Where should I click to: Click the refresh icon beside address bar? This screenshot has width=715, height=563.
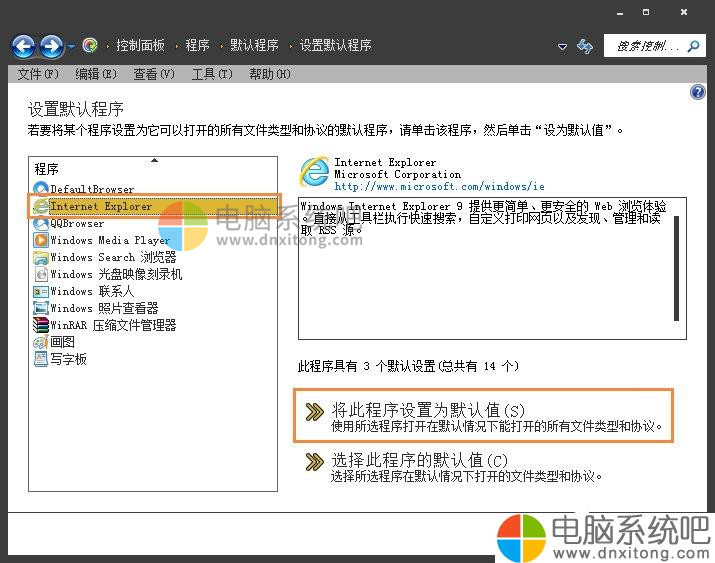click(x=585, y=46)
